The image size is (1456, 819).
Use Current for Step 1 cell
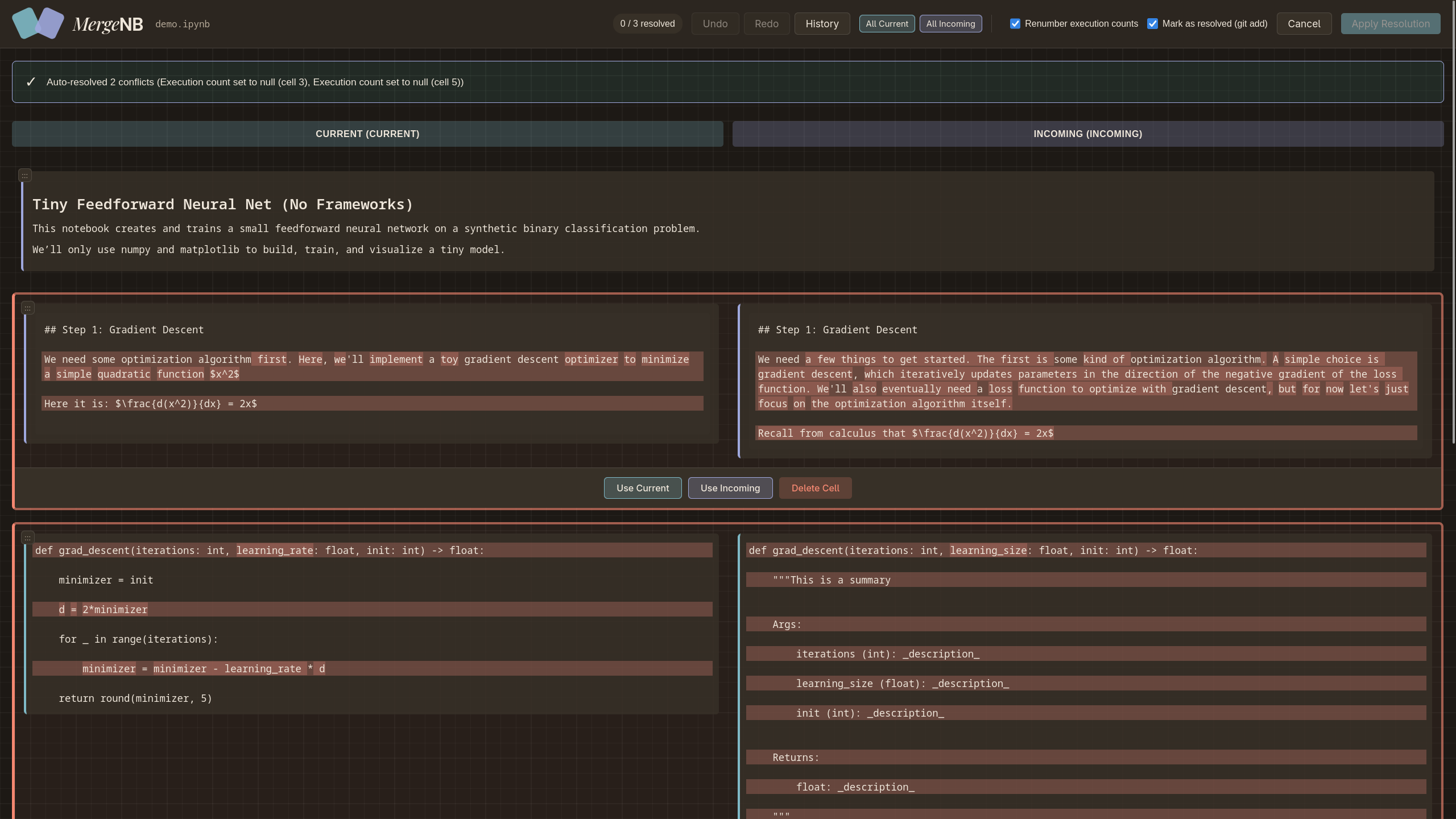(x=643, y=488)
